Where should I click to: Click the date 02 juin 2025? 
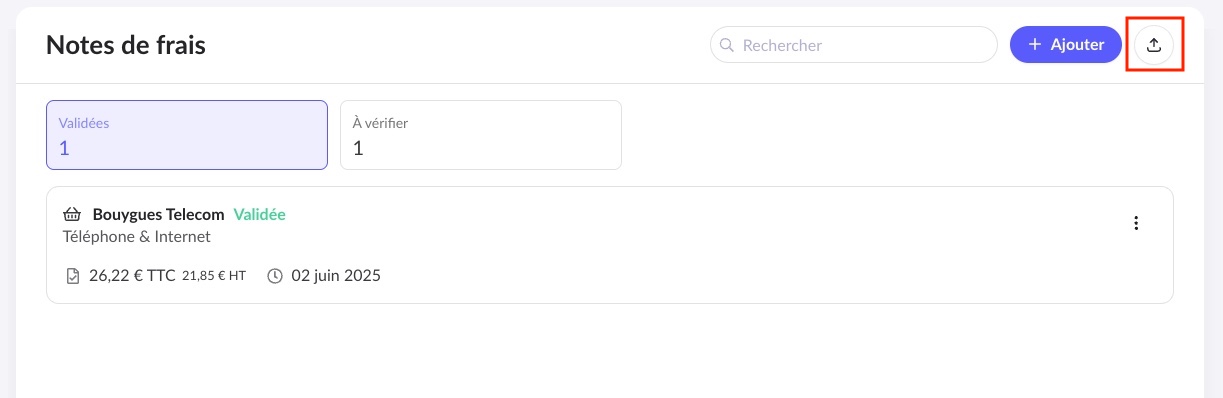pos(336,275)
